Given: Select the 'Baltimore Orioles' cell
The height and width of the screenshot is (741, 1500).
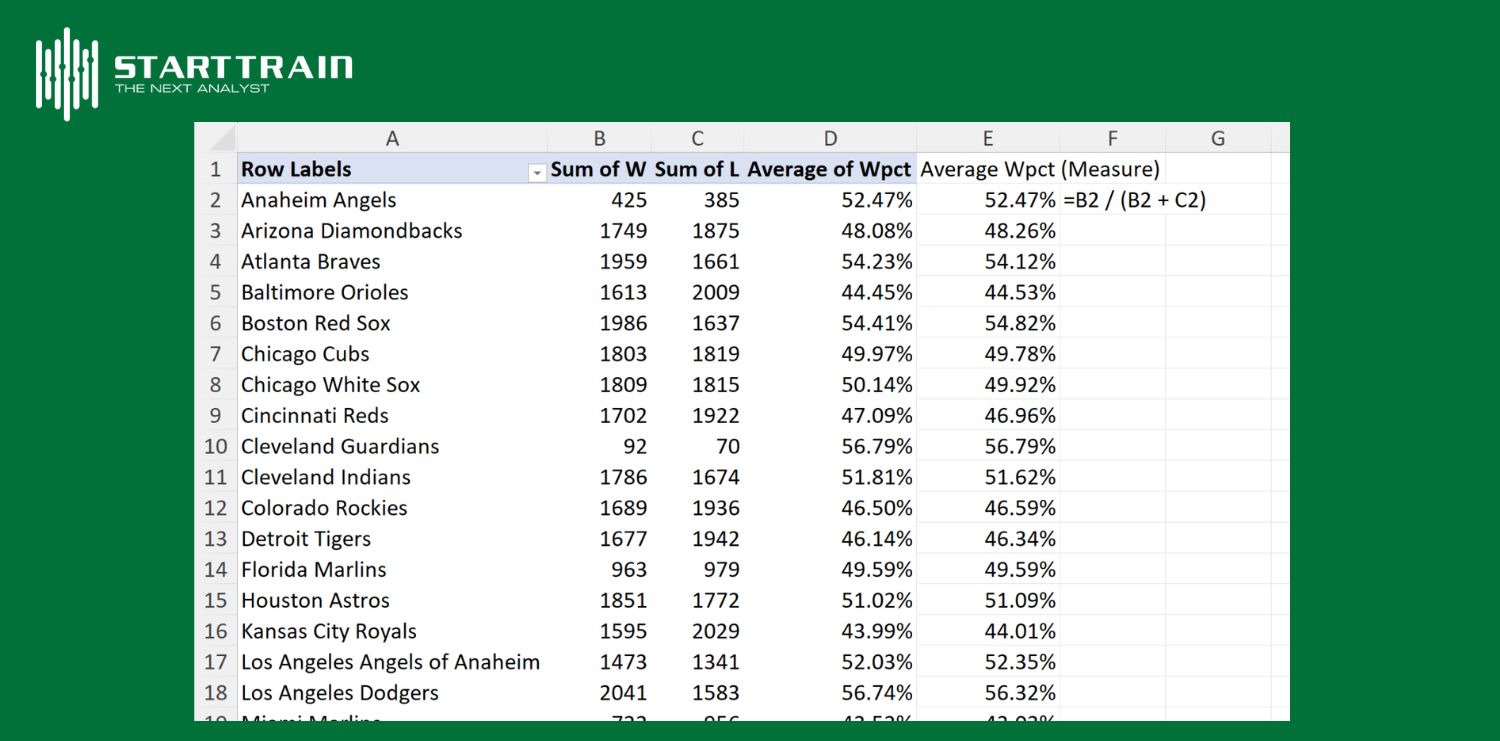Looking at the screenshot, I should (392, 292).
